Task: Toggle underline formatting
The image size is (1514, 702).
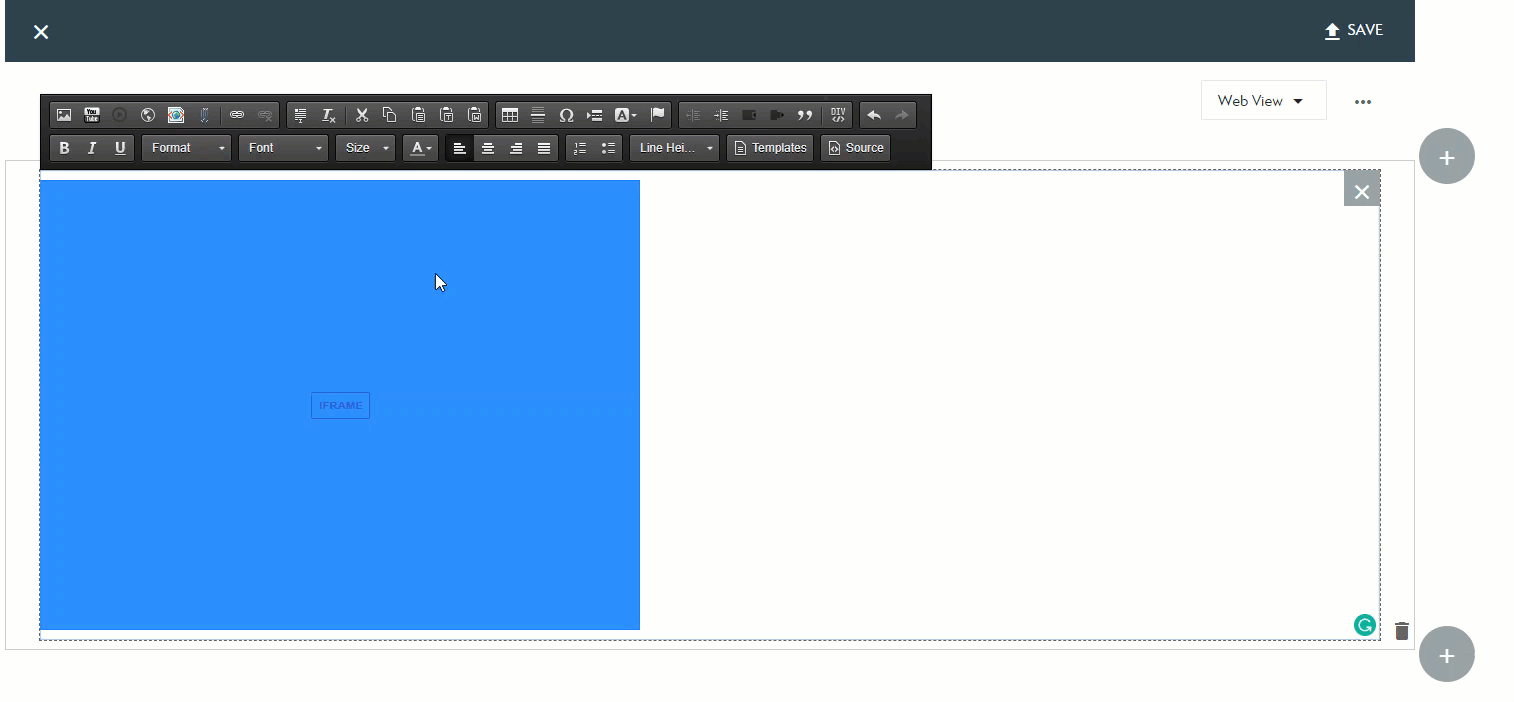Action: 120,148
